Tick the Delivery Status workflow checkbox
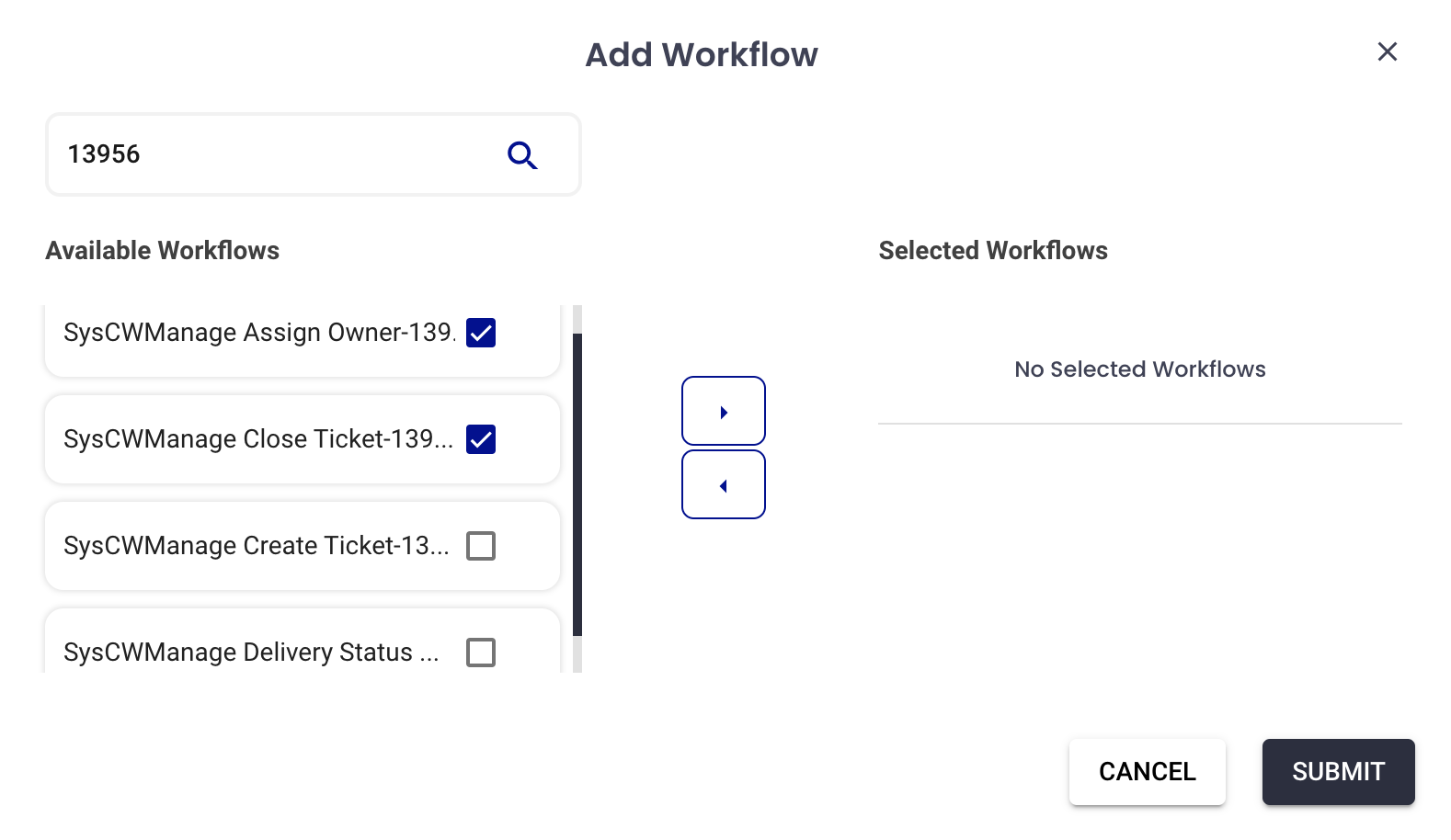1451x840 pixels. 481,653
